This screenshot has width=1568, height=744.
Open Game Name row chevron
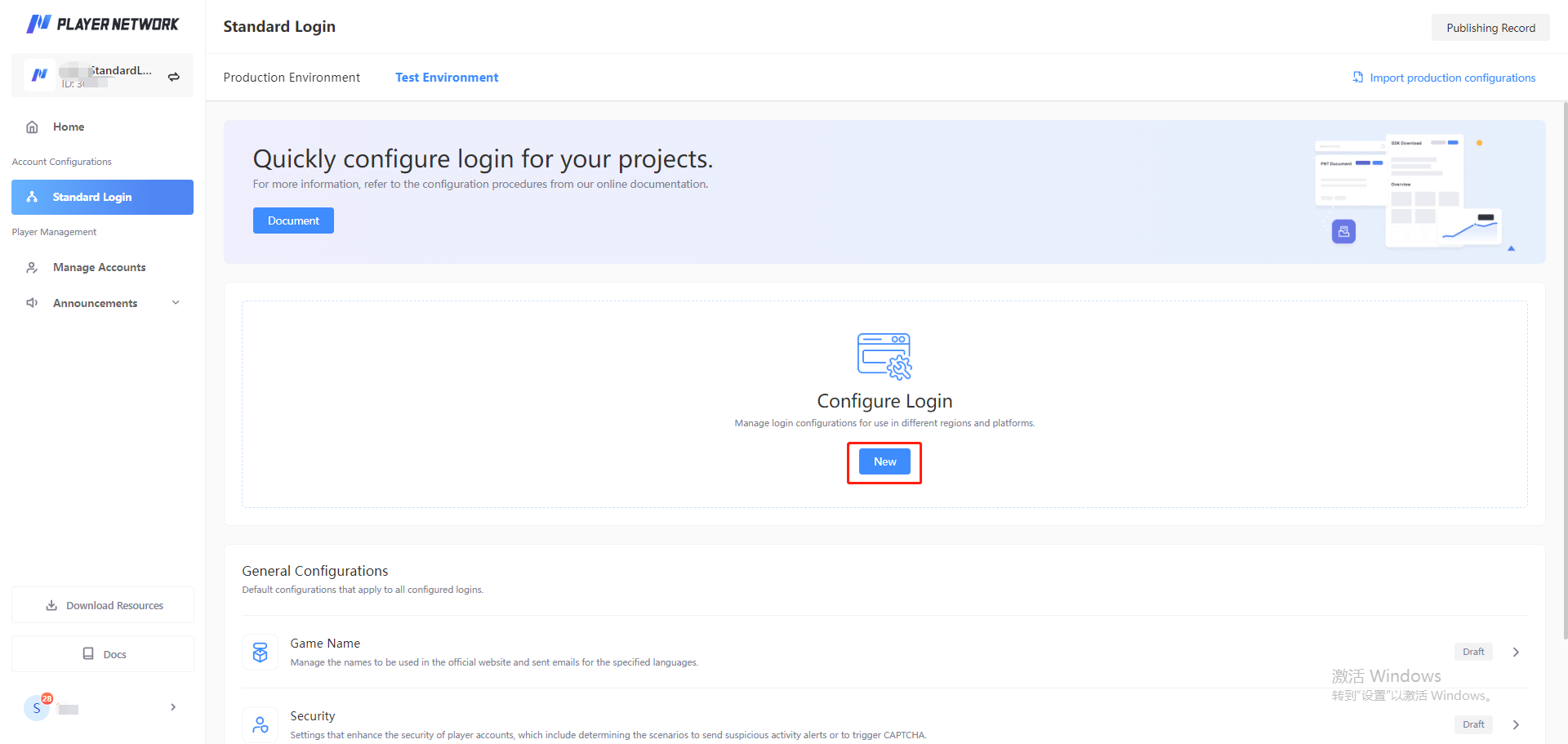click(1516, 652)
